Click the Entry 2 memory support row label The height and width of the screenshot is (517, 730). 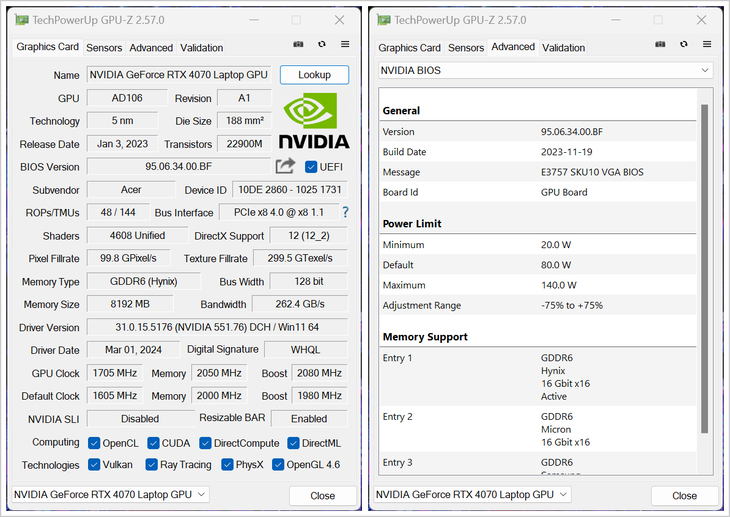(397, 417)
